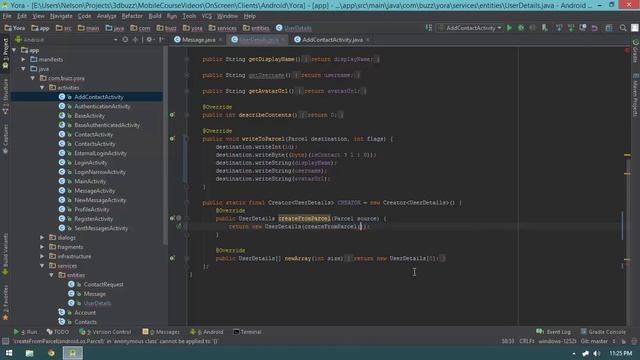Click the VCS commit changes icon

(x=571, y=28)
